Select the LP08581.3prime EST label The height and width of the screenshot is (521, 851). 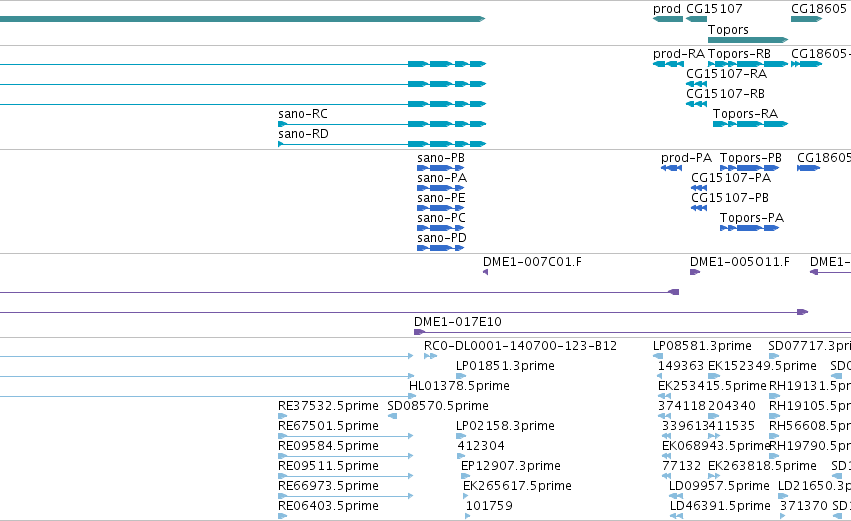point(702,346)
